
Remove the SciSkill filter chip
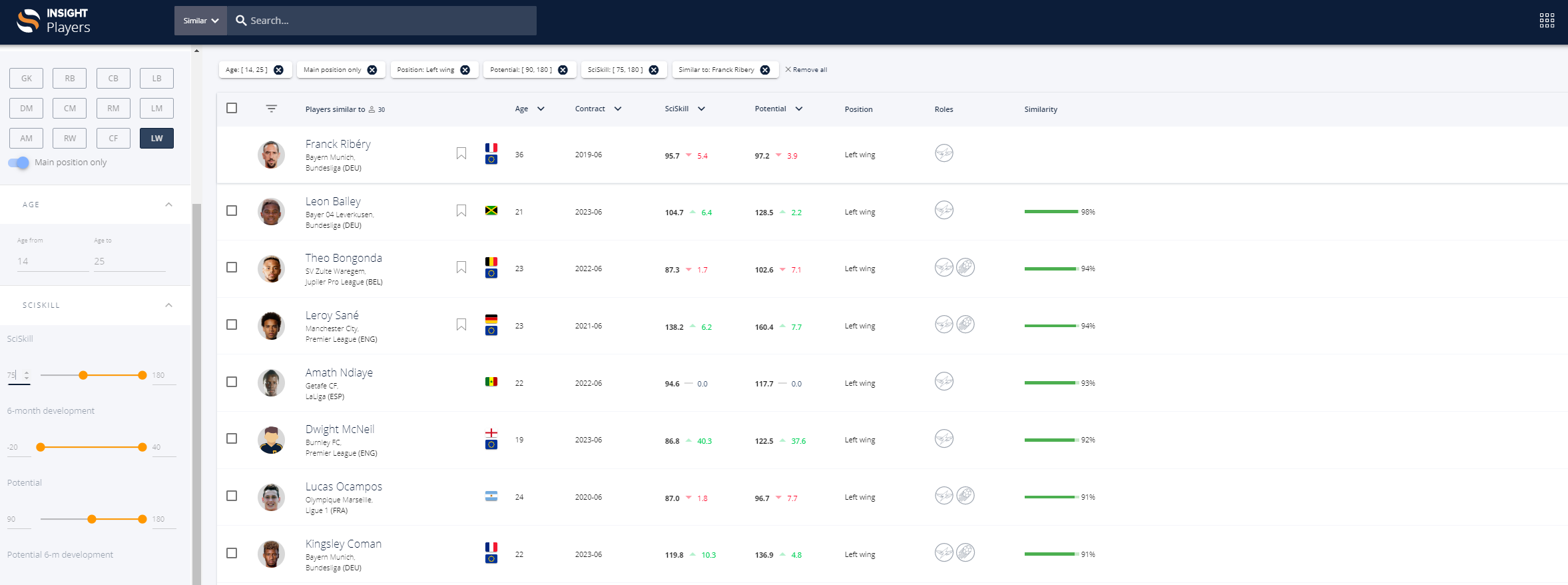point(653,70)
